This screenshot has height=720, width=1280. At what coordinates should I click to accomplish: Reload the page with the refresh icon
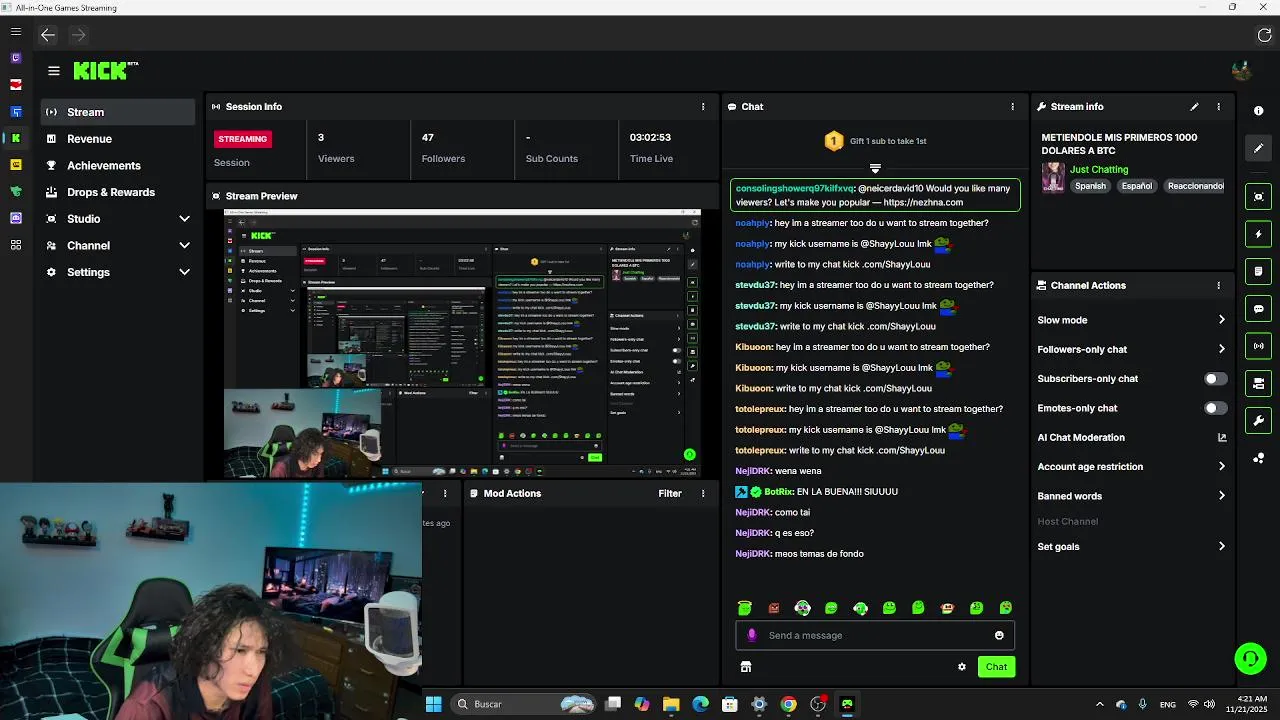point(1264,35)
